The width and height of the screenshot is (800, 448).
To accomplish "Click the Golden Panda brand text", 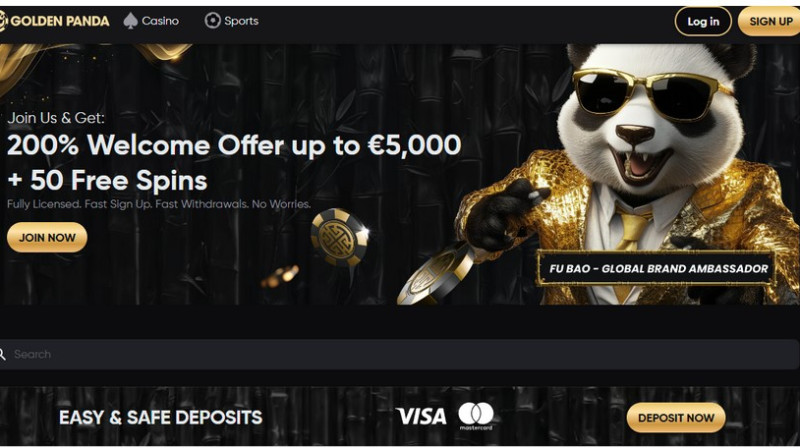I will coord(60,21).
